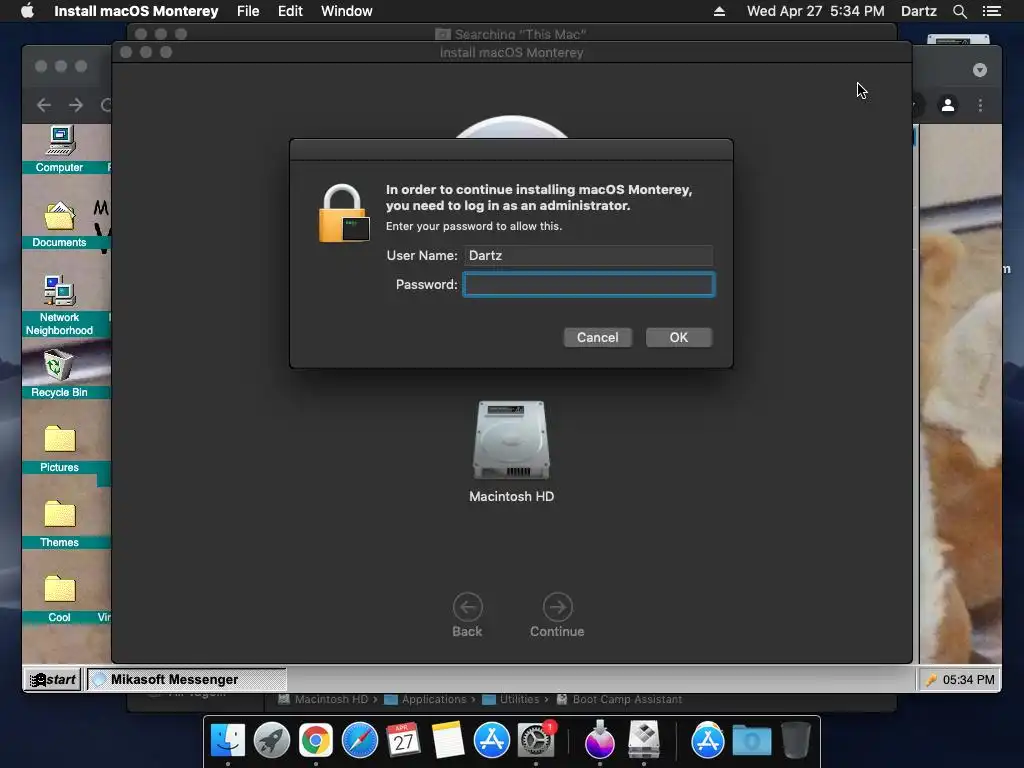Screen dimensions: 1024x768
Task: Open the browser three-dot menu
Action: click(x=980, y=105)
